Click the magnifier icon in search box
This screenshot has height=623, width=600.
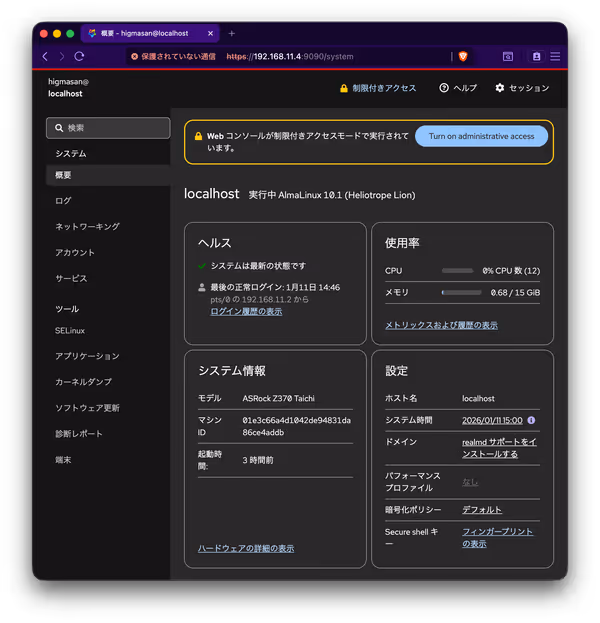[x=59, y=128]
